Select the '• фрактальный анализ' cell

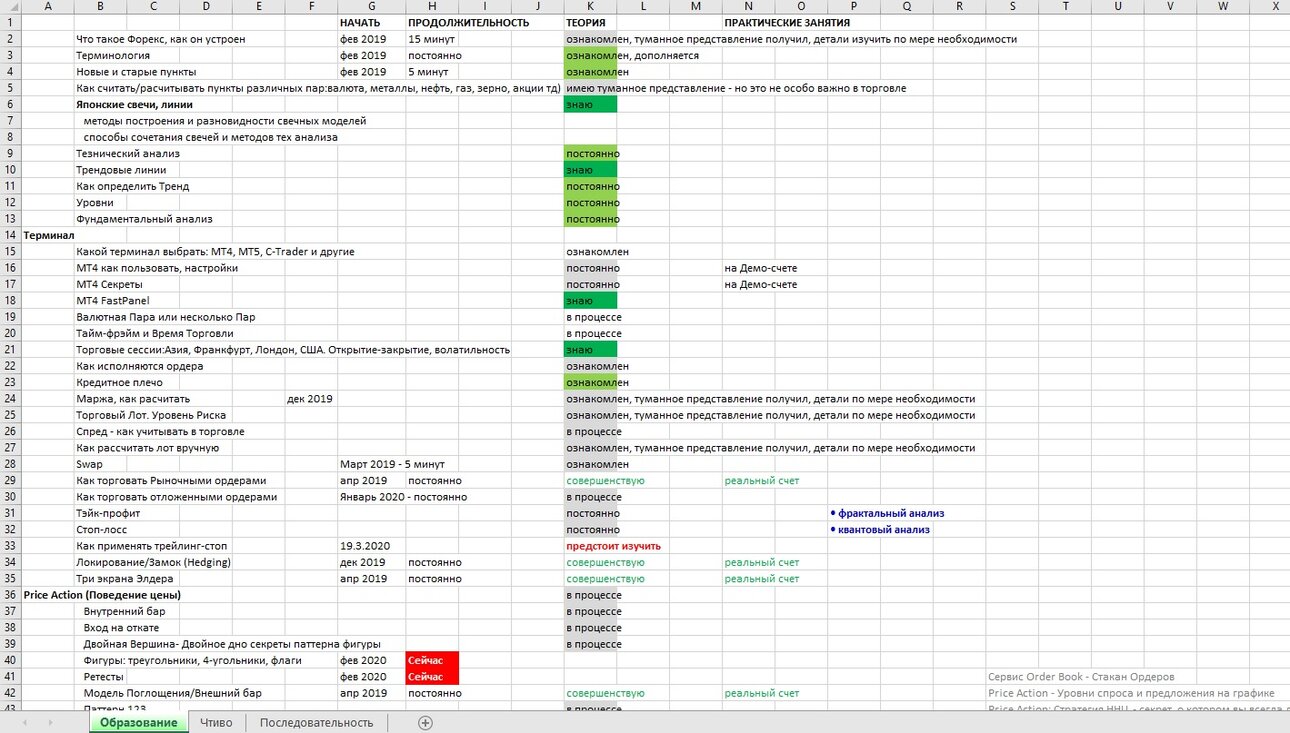887,513
